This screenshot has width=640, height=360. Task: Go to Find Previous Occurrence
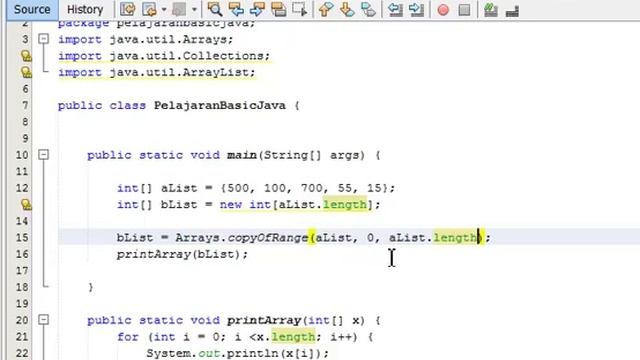236,9
